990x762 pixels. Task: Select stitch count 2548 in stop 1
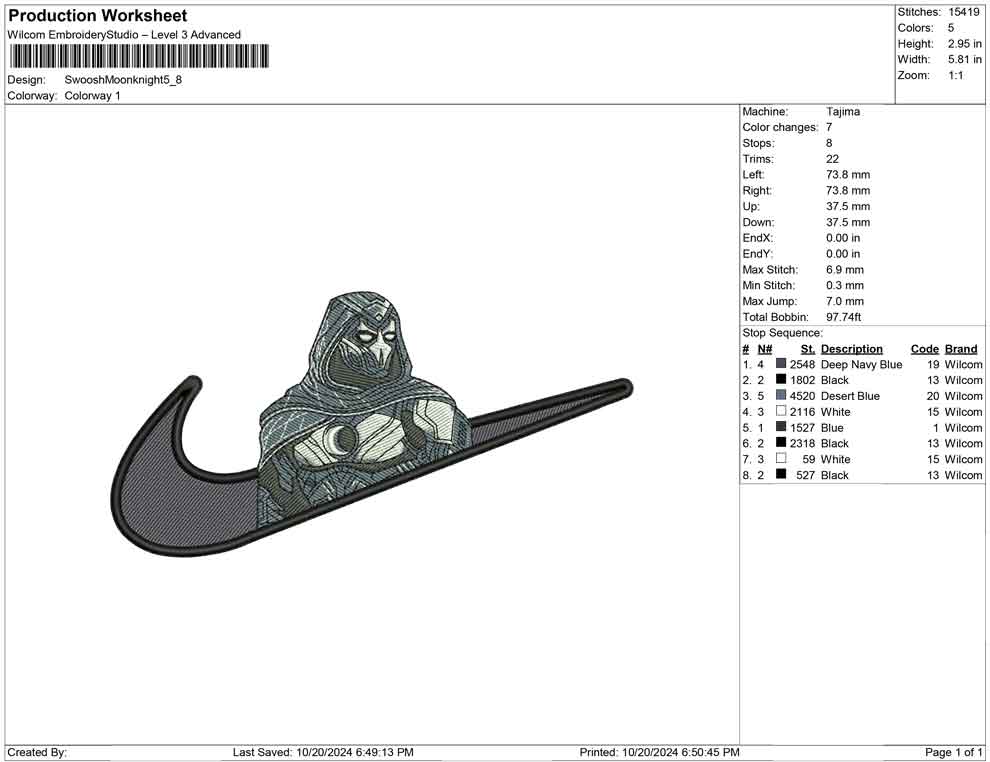(802, 364)
